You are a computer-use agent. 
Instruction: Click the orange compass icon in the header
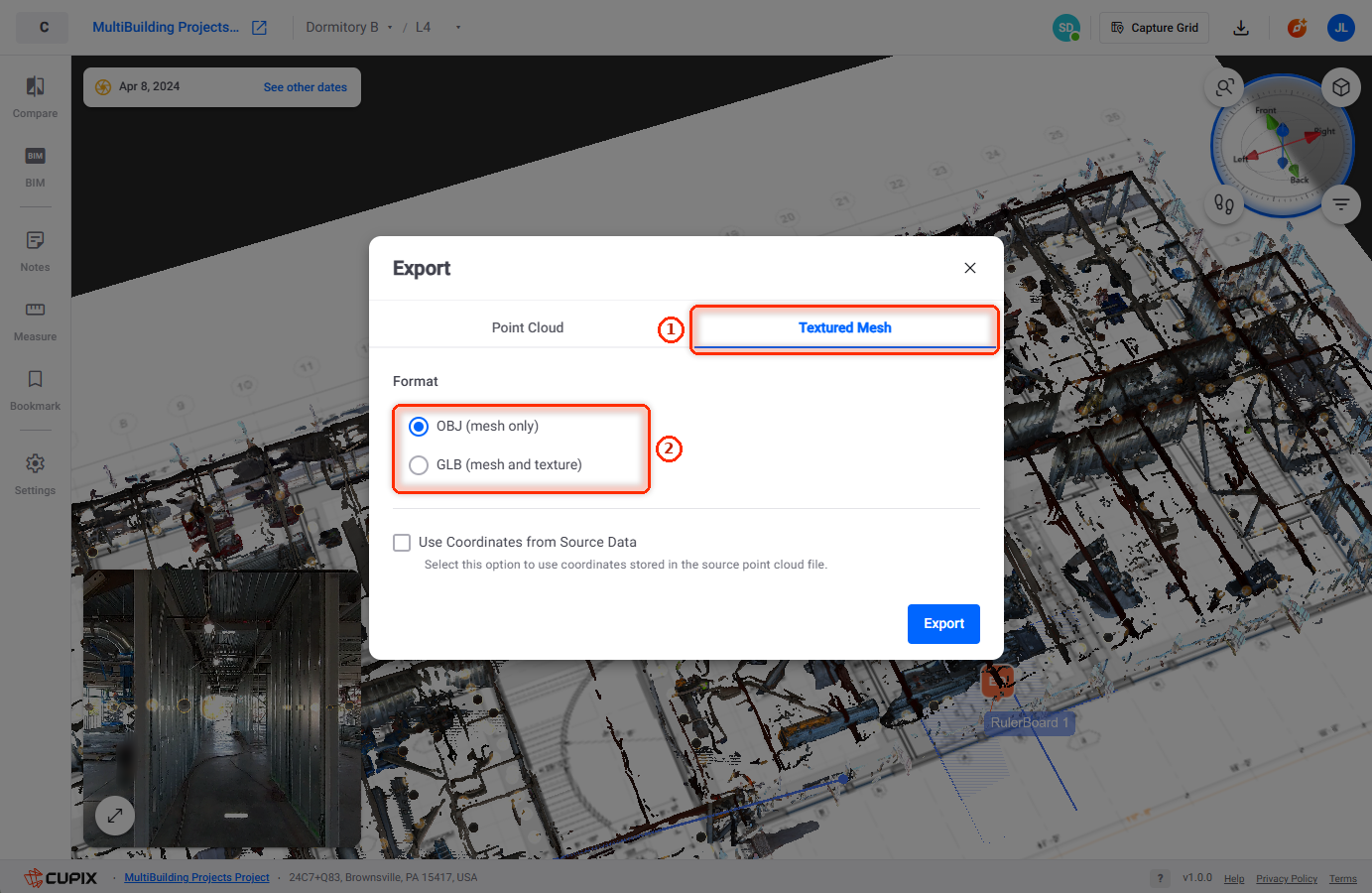click(x=1297, y=28)
